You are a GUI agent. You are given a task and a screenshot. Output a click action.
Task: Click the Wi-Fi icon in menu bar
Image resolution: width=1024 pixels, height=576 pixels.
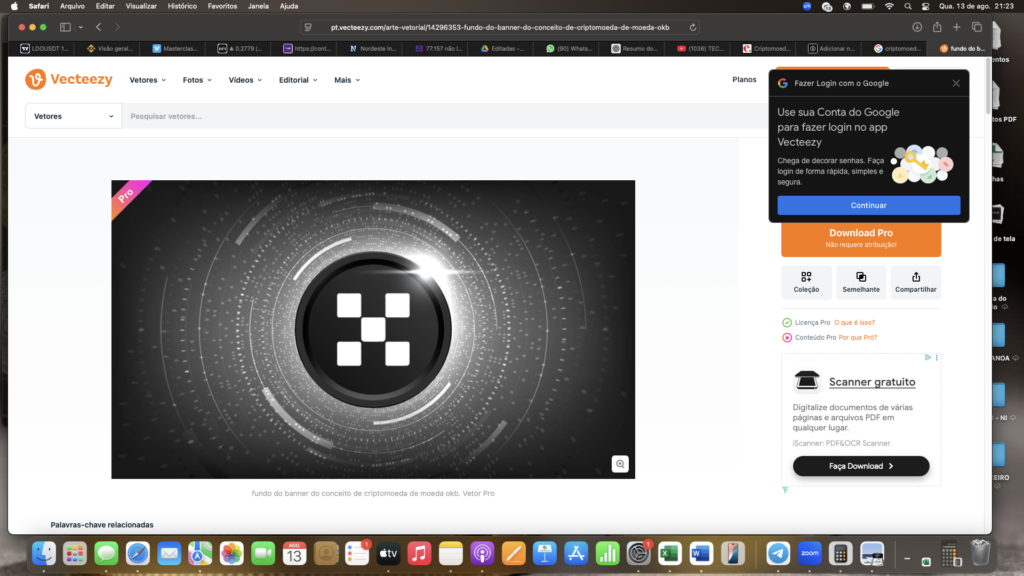[x=889, y=7]
